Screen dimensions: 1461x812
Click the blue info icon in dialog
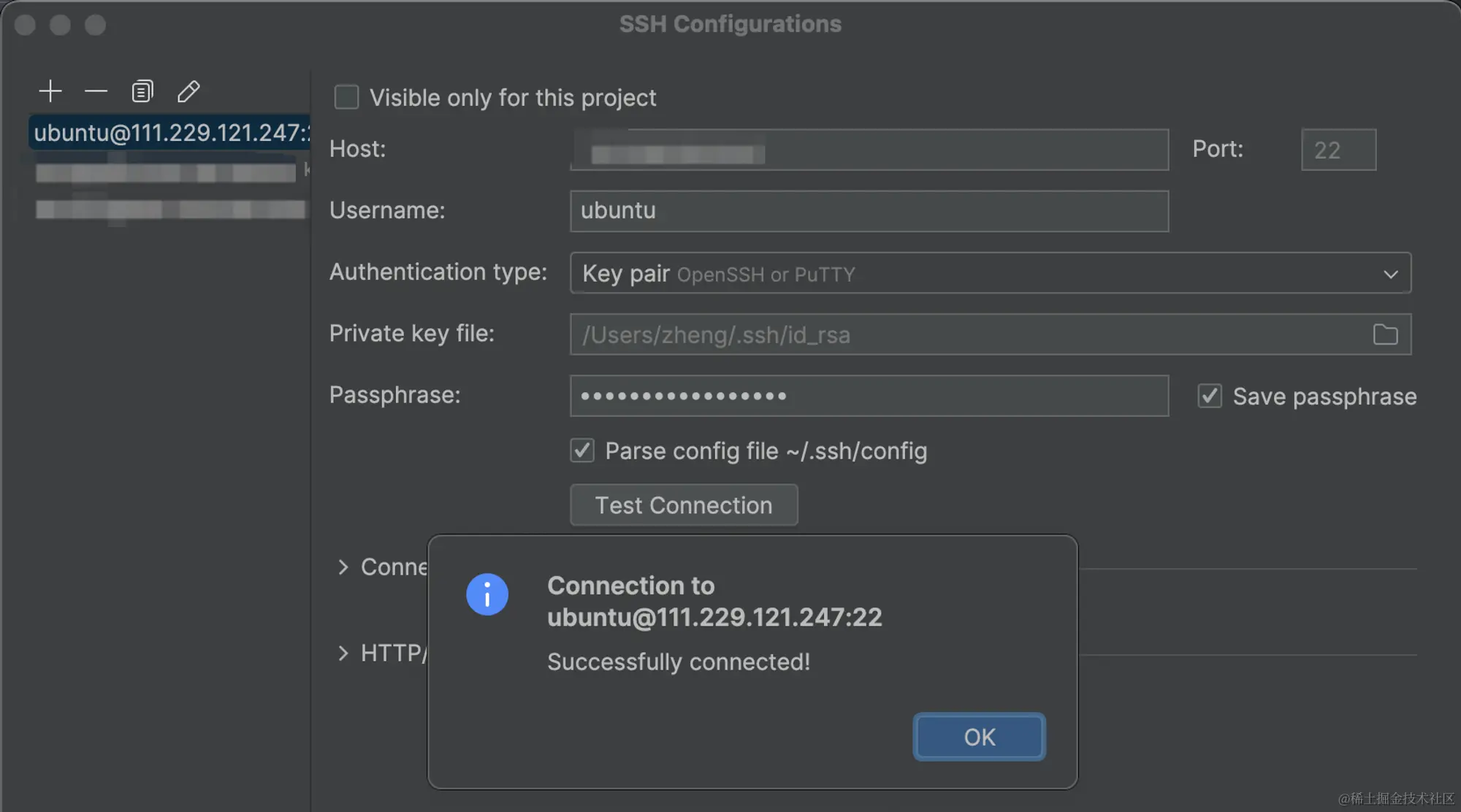[x=487, y=594]
